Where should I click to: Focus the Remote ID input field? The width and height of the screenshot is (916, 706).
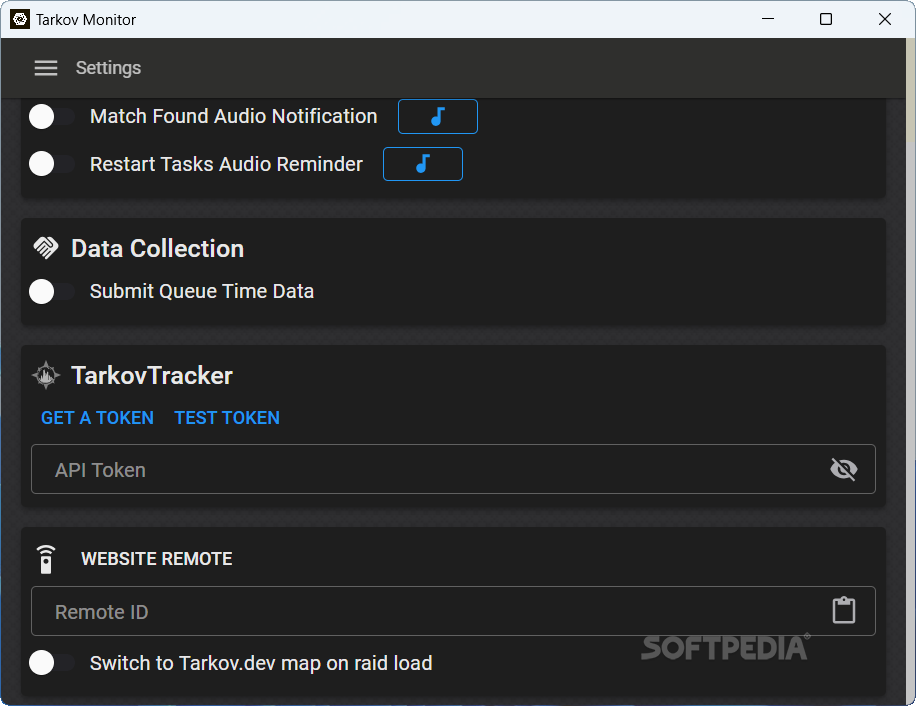pyautogui.click(x=453, y=611)
